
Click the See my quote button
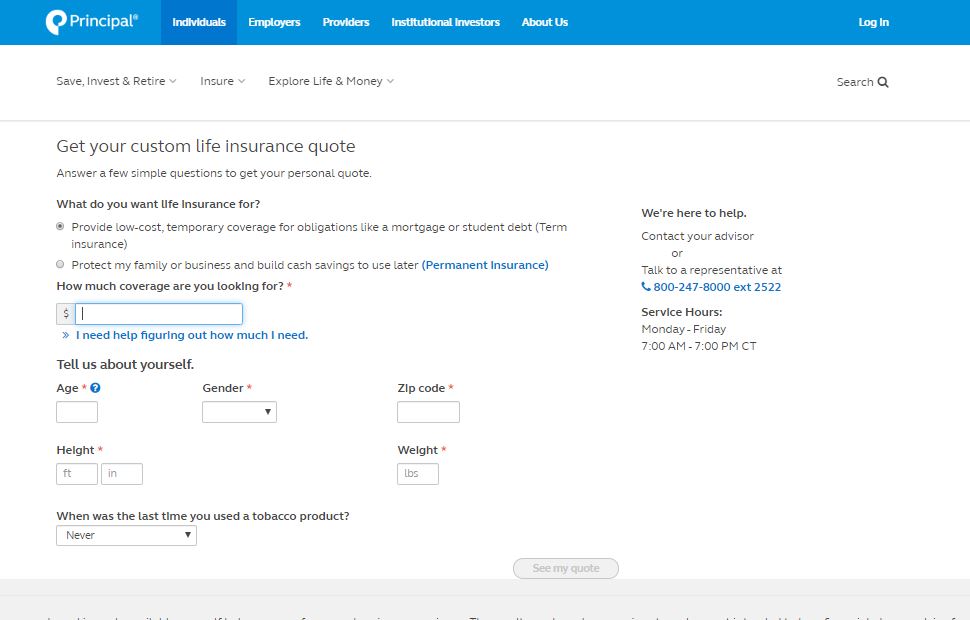point(566,567)
